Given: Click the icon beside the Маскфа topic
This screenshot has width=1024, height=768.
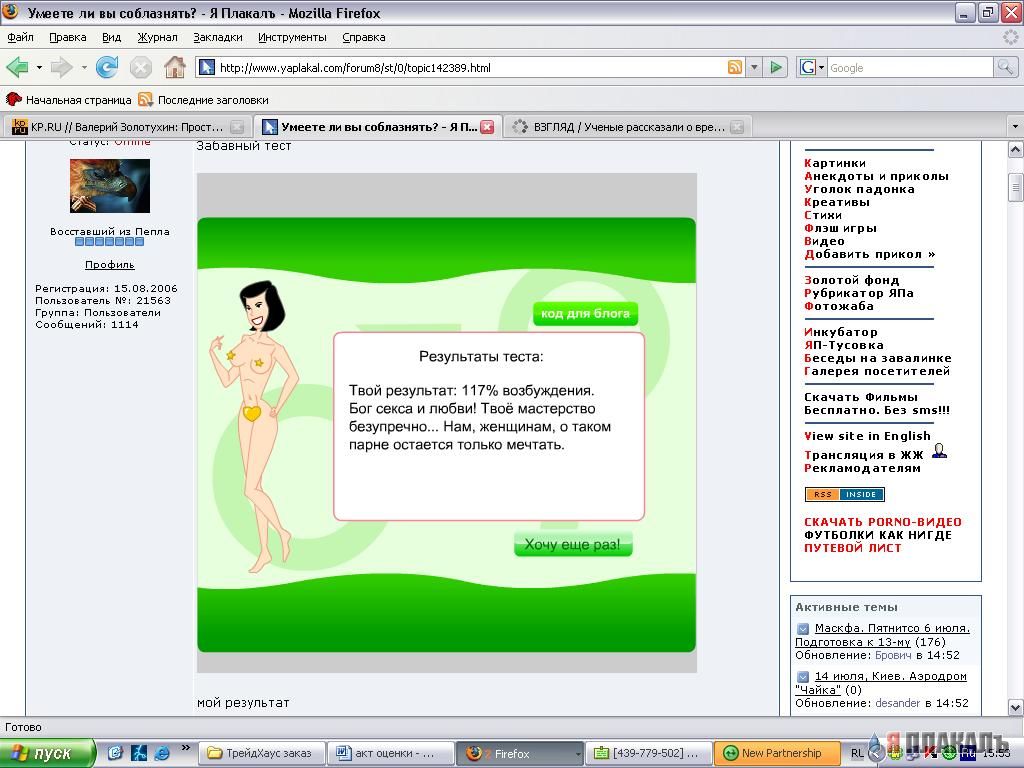Looking at the screenshot, I should click(x=803, y=629).
